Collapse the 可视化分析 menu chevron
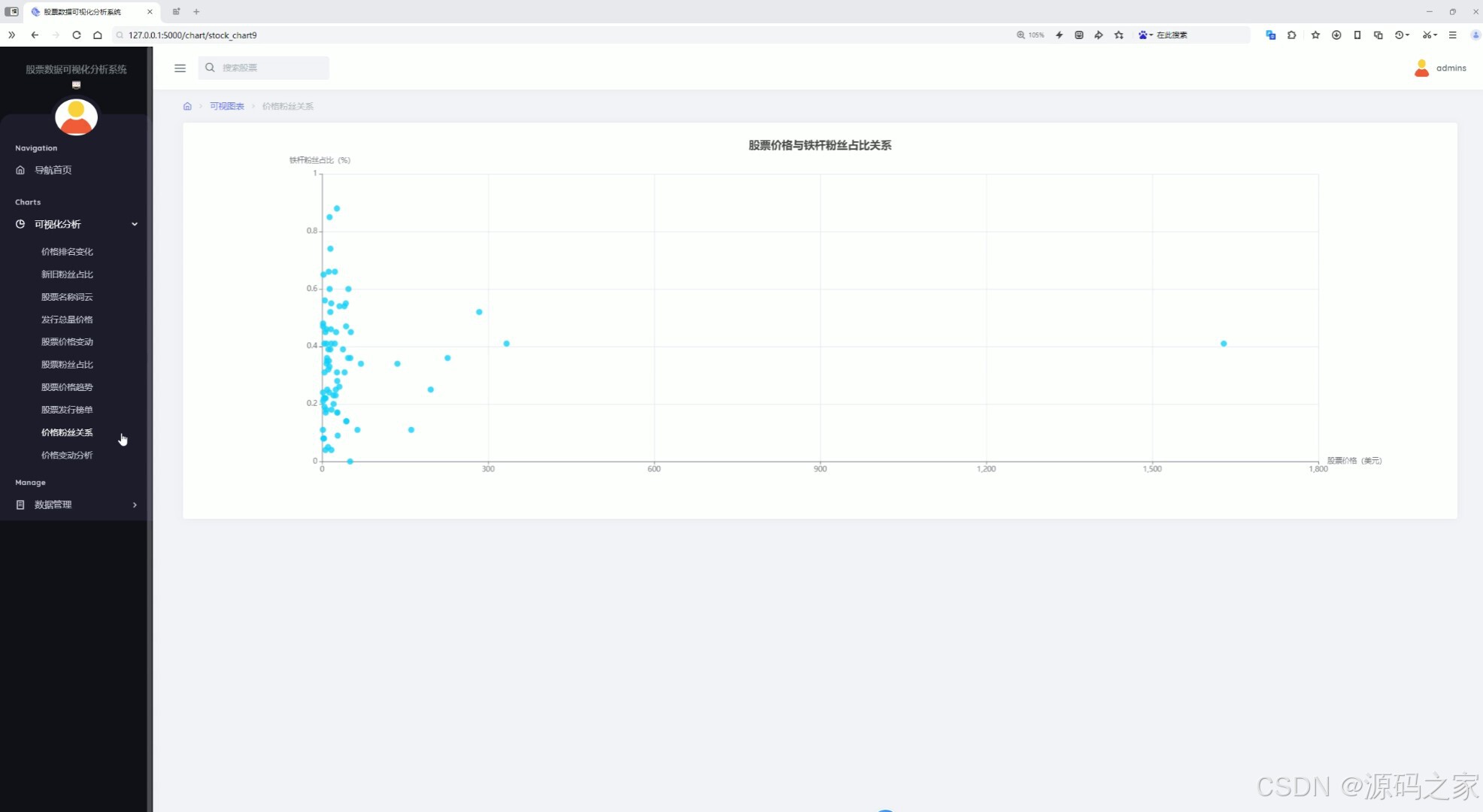 coord(135,224)
